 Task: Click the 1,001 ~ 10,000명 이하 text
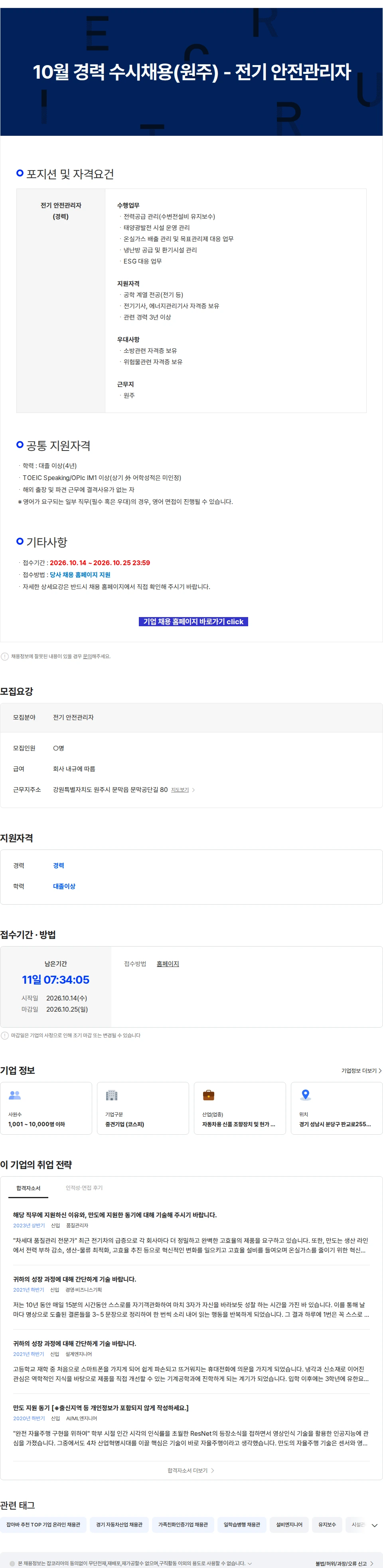(36, 1123)
